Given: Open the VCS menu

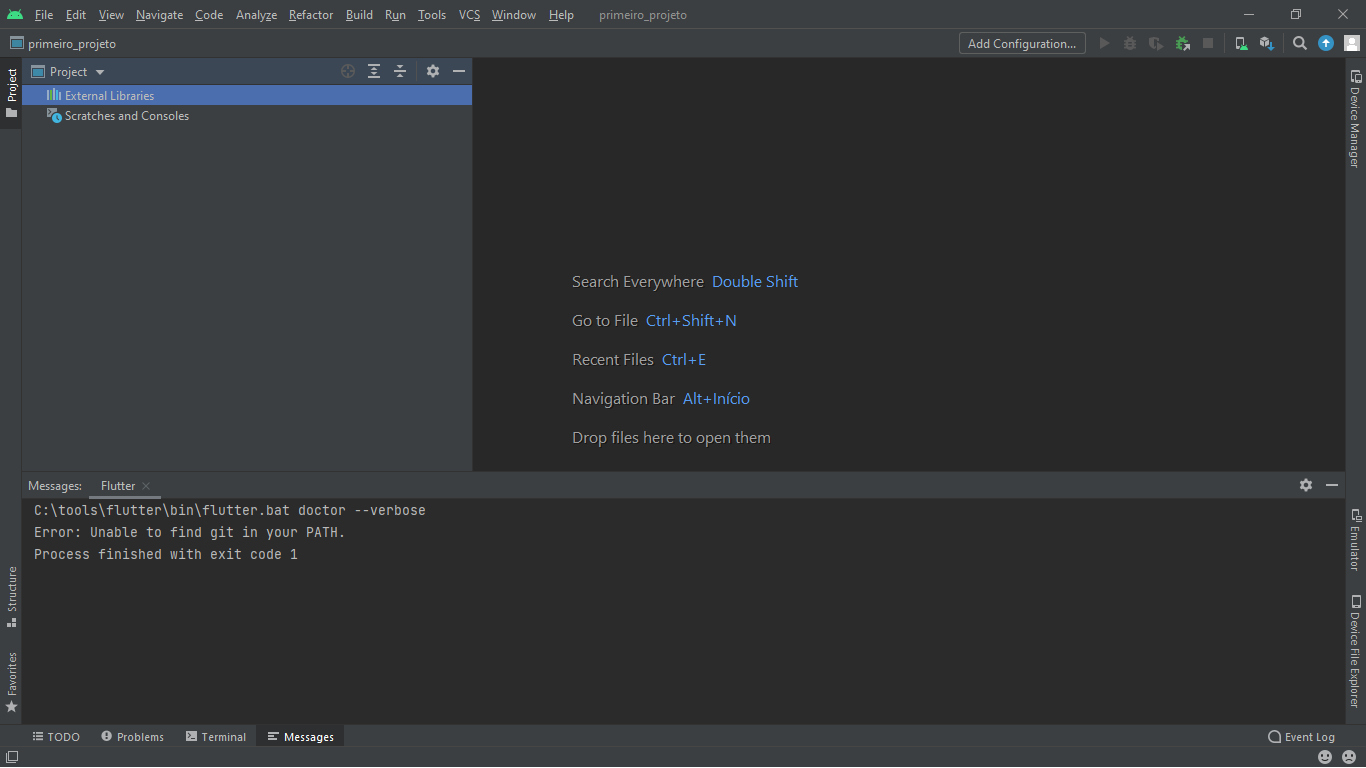Looking at the screenshot, I should click(470, 15).
